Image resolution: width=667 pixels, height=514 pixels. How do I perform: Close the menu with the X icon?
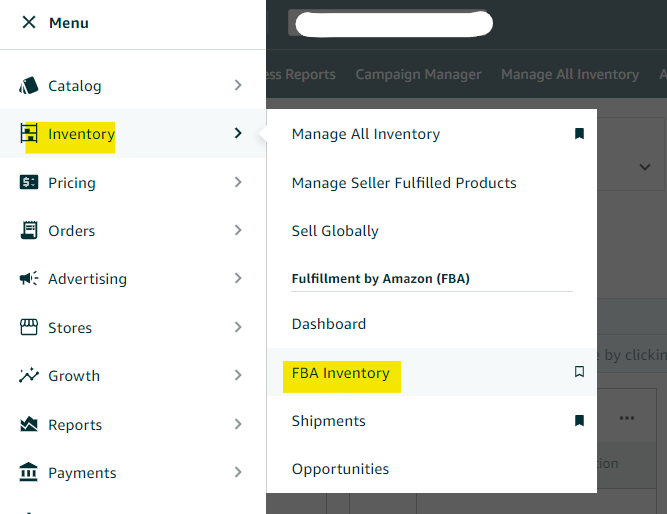(28, 22)
